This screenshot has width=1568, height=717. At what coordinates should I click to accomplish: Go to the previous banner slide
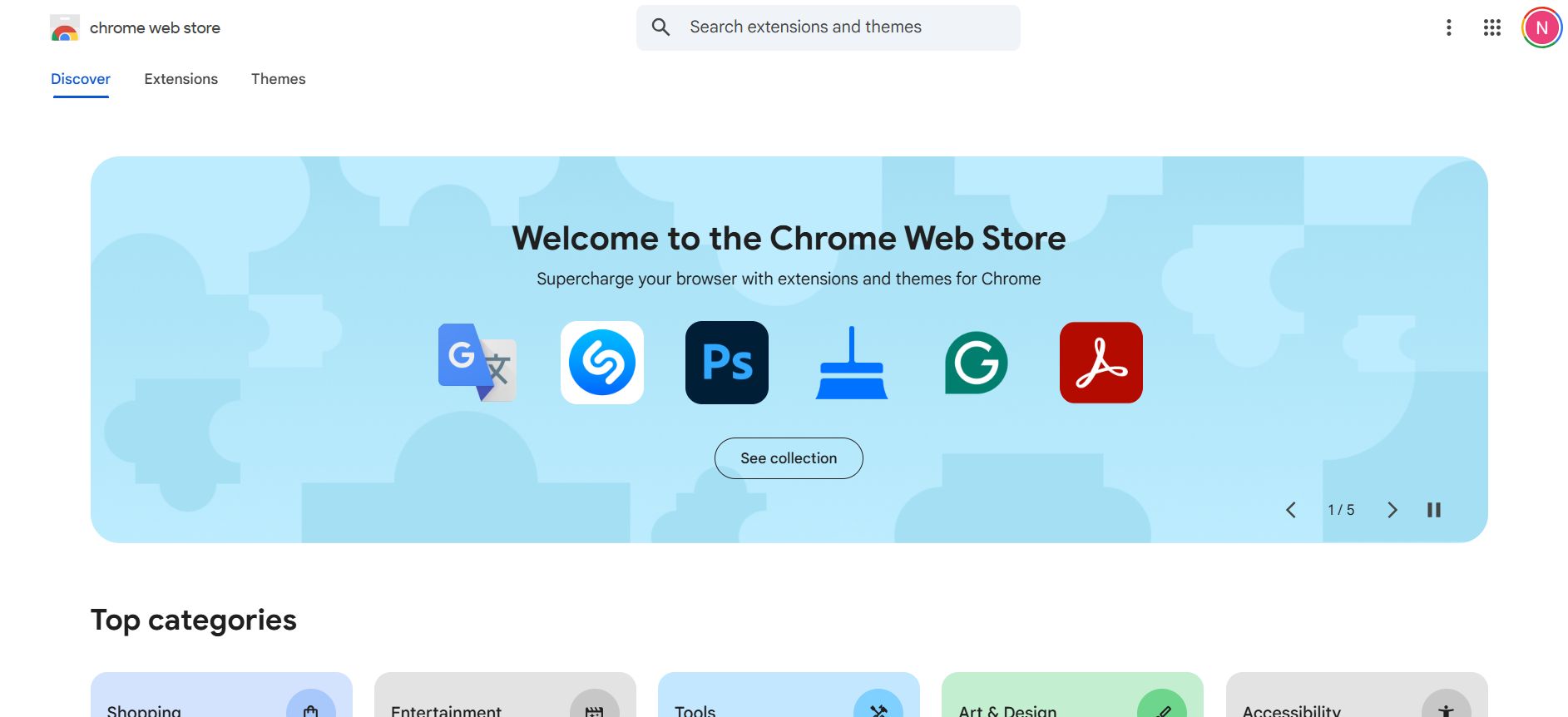tap(1291, 510)
